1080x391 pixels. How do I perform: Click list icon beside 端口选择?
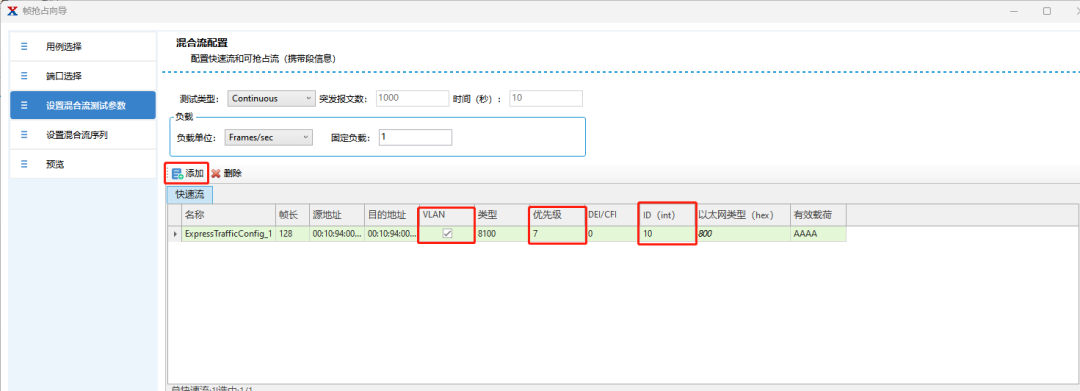pyautogui.click(x=24, y=76)
